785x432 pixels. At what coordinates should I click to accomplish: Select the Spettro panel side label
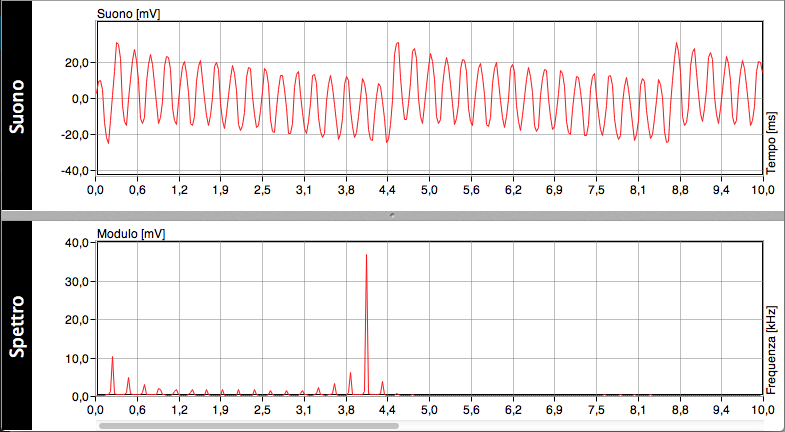(x=17, y=326)
